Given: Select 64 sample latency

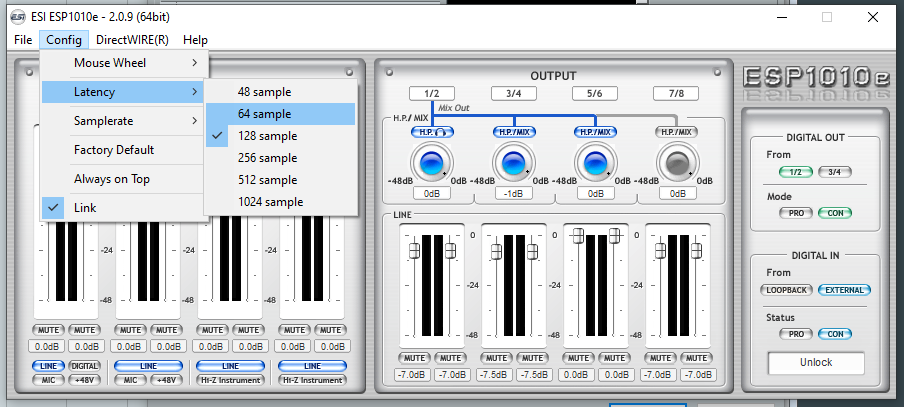Looking at the screenshot, I should [x=280, y=114].
